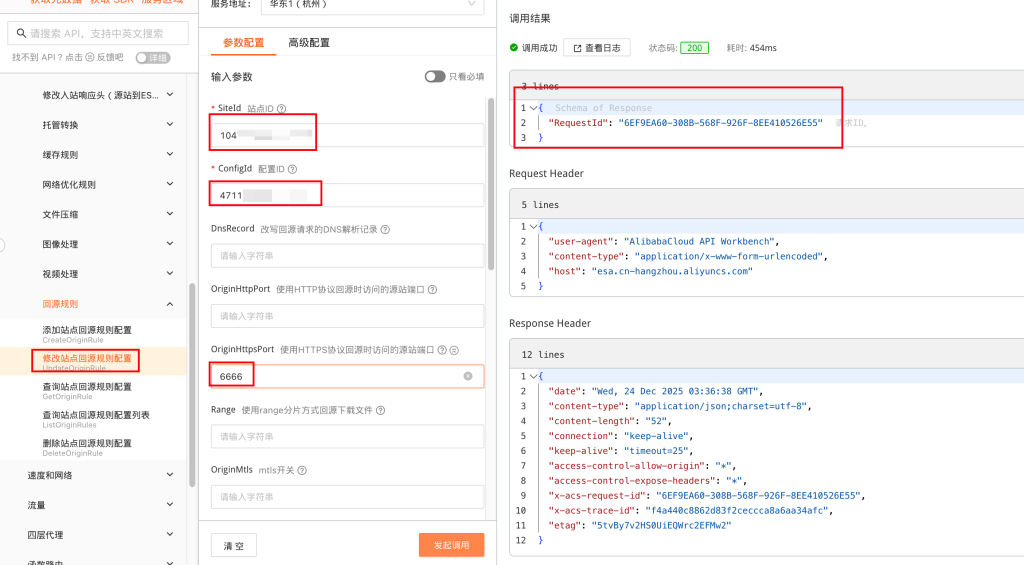Viewport: 1024px width, 565px height.
Task: Click the help icon next to SiteId 站点ID
Action: tap(282, 109)
